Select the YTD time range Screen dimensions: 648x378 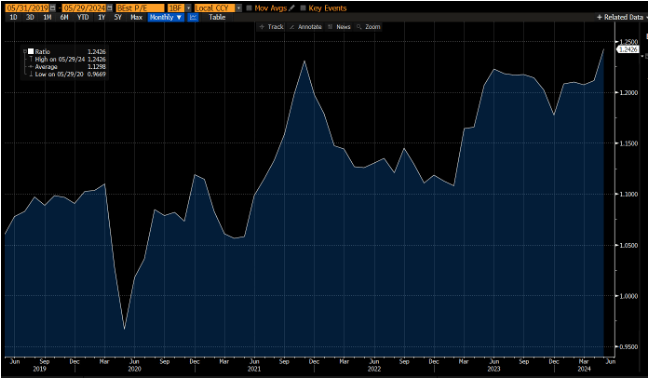(83, 17)
